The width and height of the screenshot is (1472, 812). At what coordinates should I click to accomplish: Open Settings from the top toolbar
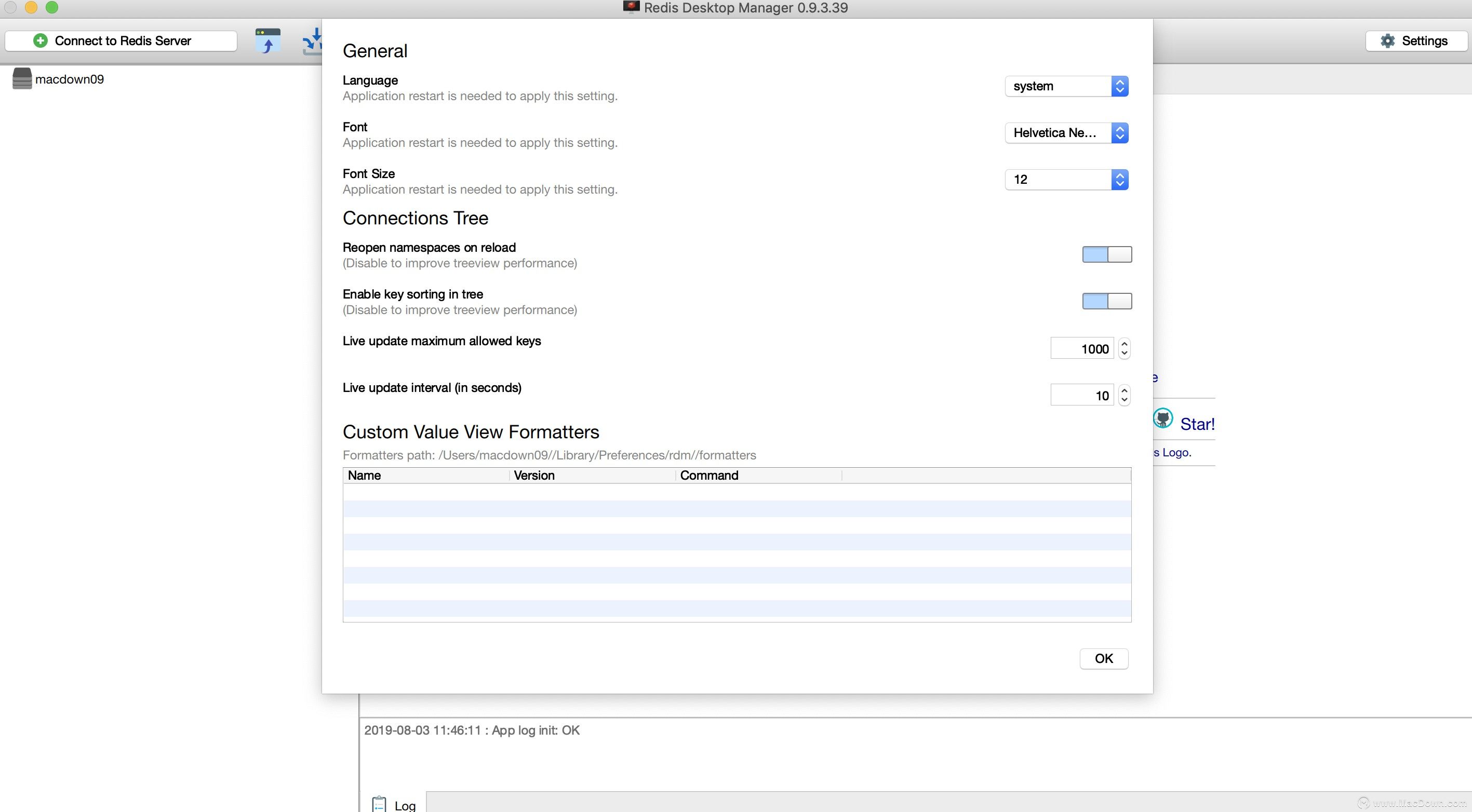(x=1416, y=40)
